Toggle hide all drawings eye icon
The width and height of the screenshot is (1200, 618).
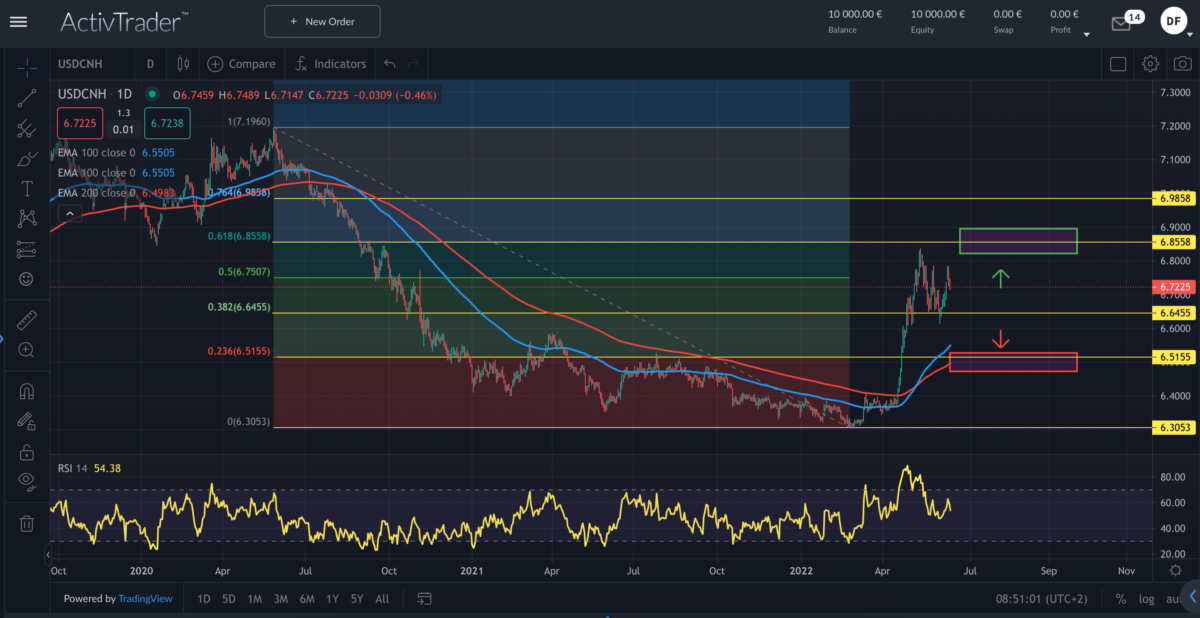pos(27,482)
